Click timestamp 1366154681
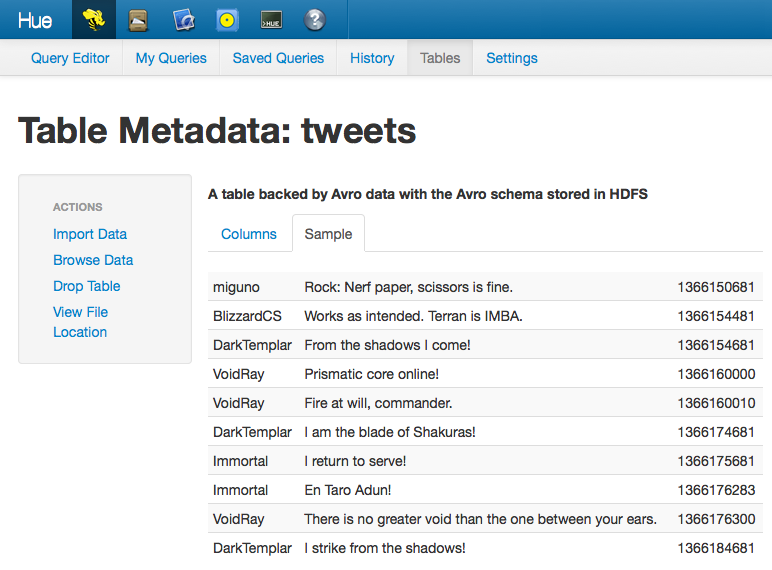 tap(716, 345)
